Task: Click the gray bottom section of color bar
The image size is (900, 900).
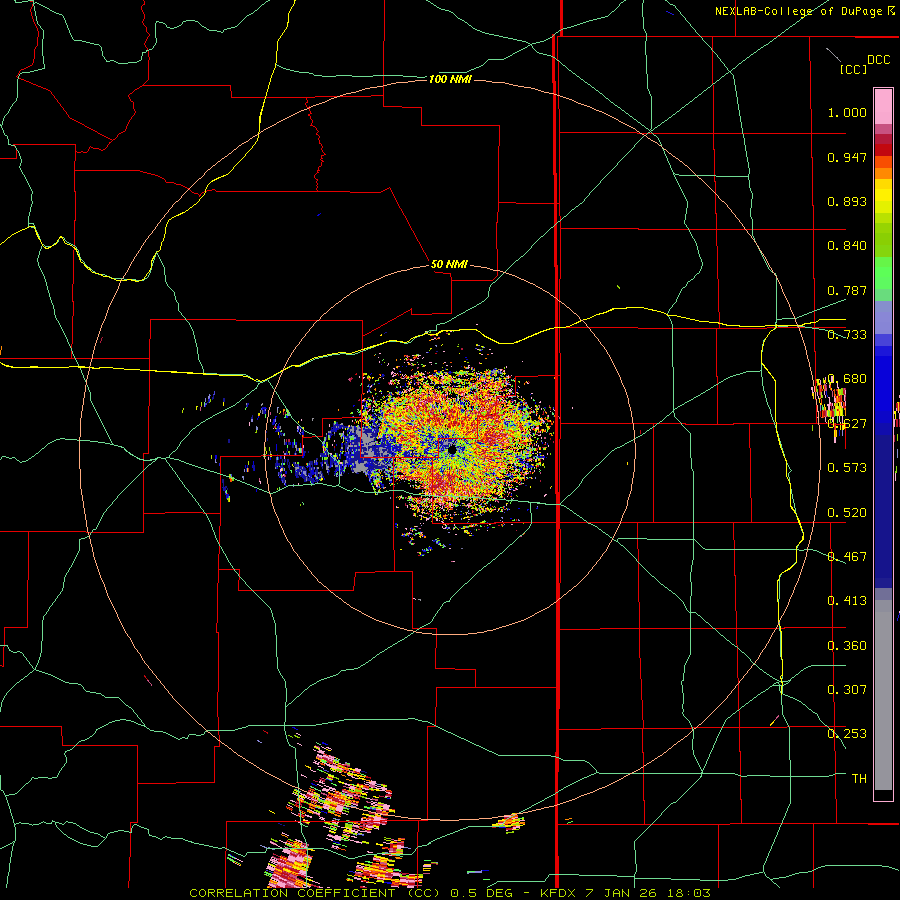Action: (x=883, y=695)
